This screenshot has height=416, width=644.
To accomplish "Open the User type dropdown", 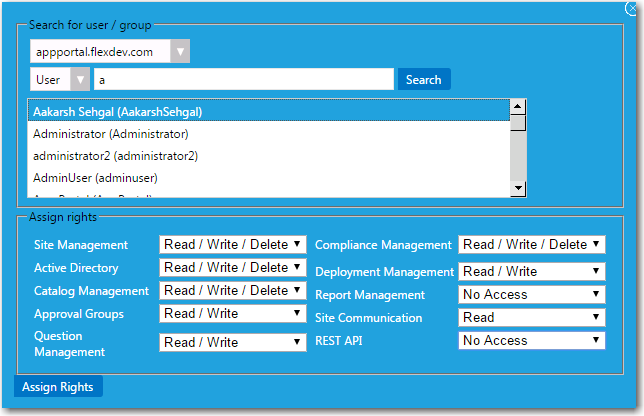I will [x=59, y=80].
